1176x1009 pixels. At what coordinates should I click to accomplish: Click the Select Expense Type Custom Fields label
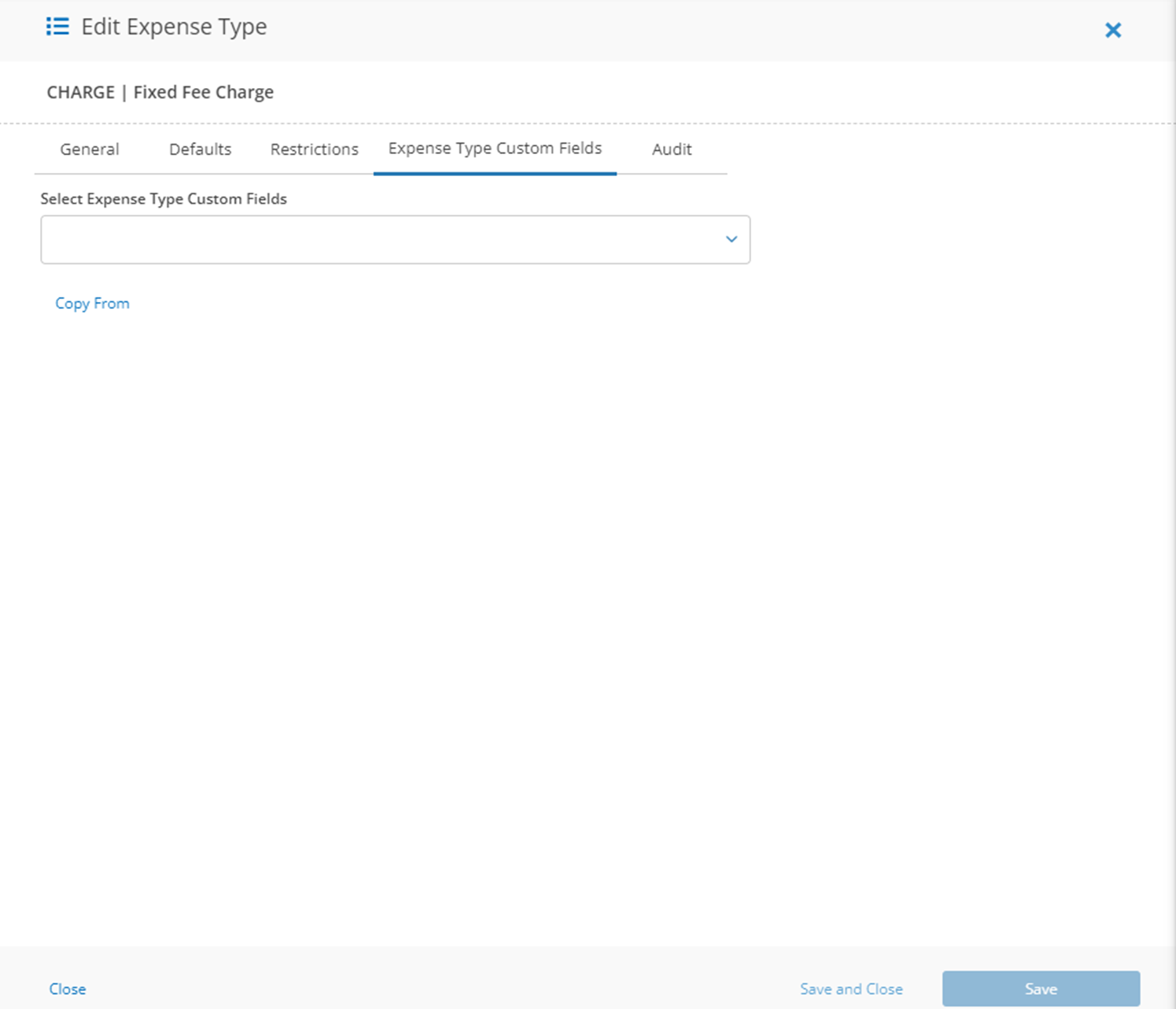(164, 199)
